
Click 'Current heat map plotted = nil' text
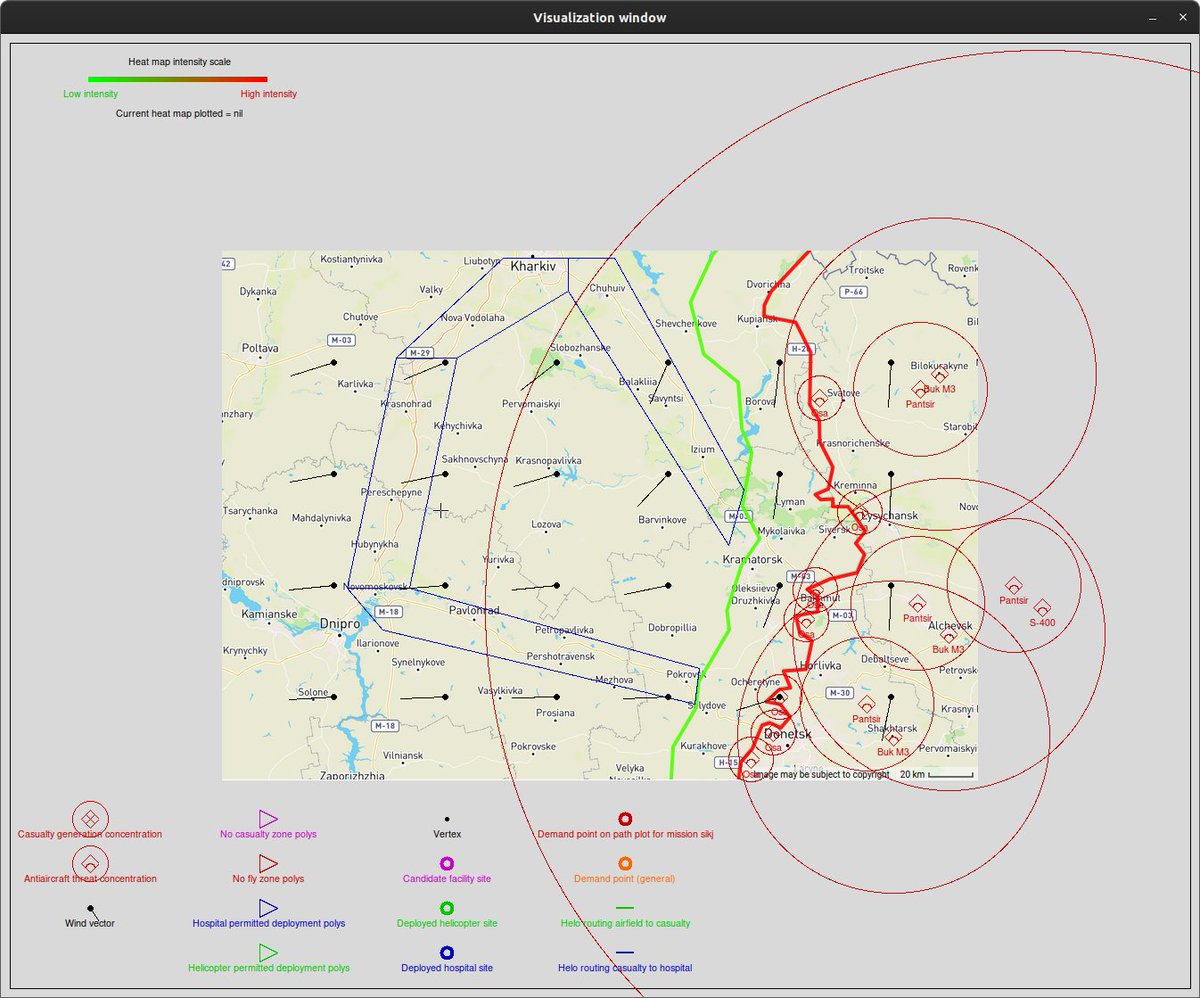click(179, 114)
